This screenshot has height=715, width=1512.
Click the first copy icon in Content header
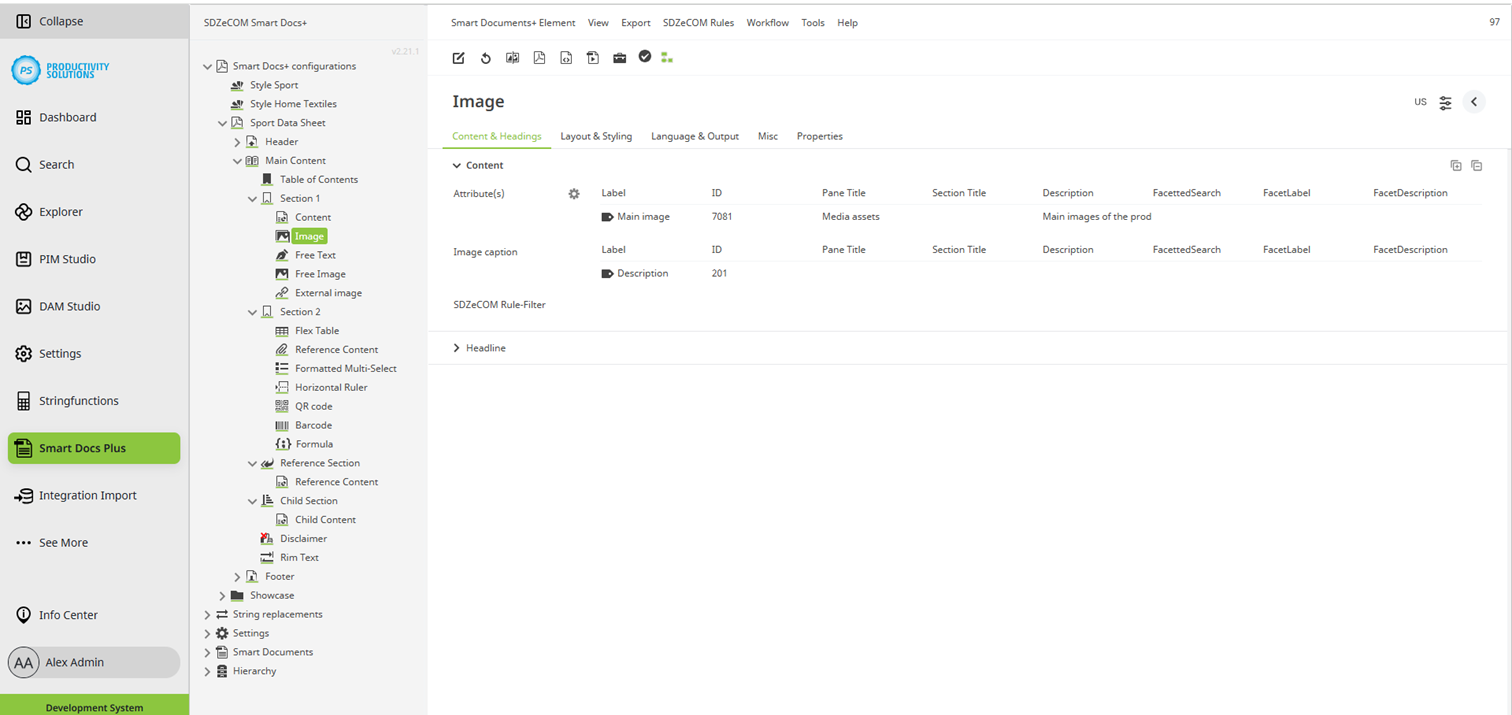pos(1456,166)
